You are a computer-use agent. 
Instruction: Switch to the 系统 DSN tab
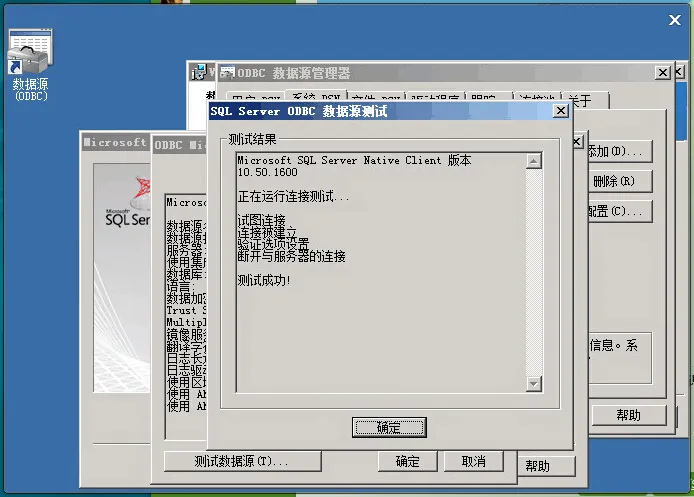[316, 98]
